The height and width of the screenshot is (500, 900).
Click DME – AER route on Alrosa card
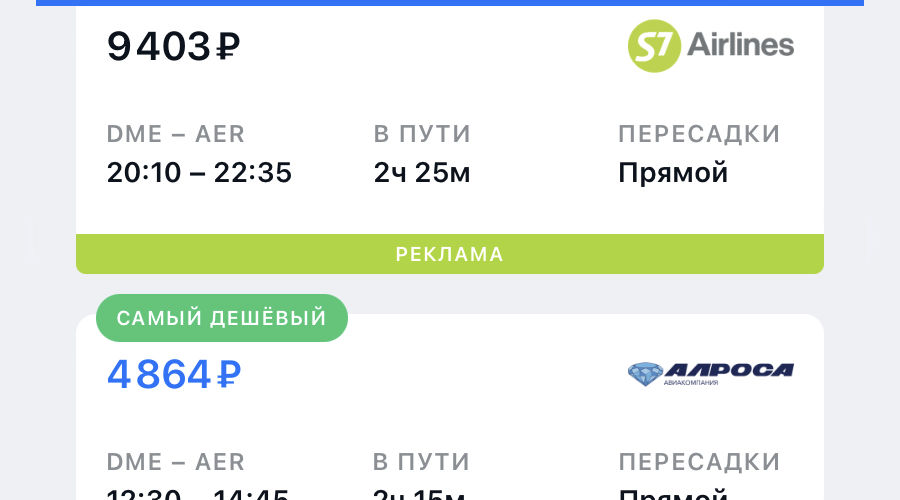176,462
